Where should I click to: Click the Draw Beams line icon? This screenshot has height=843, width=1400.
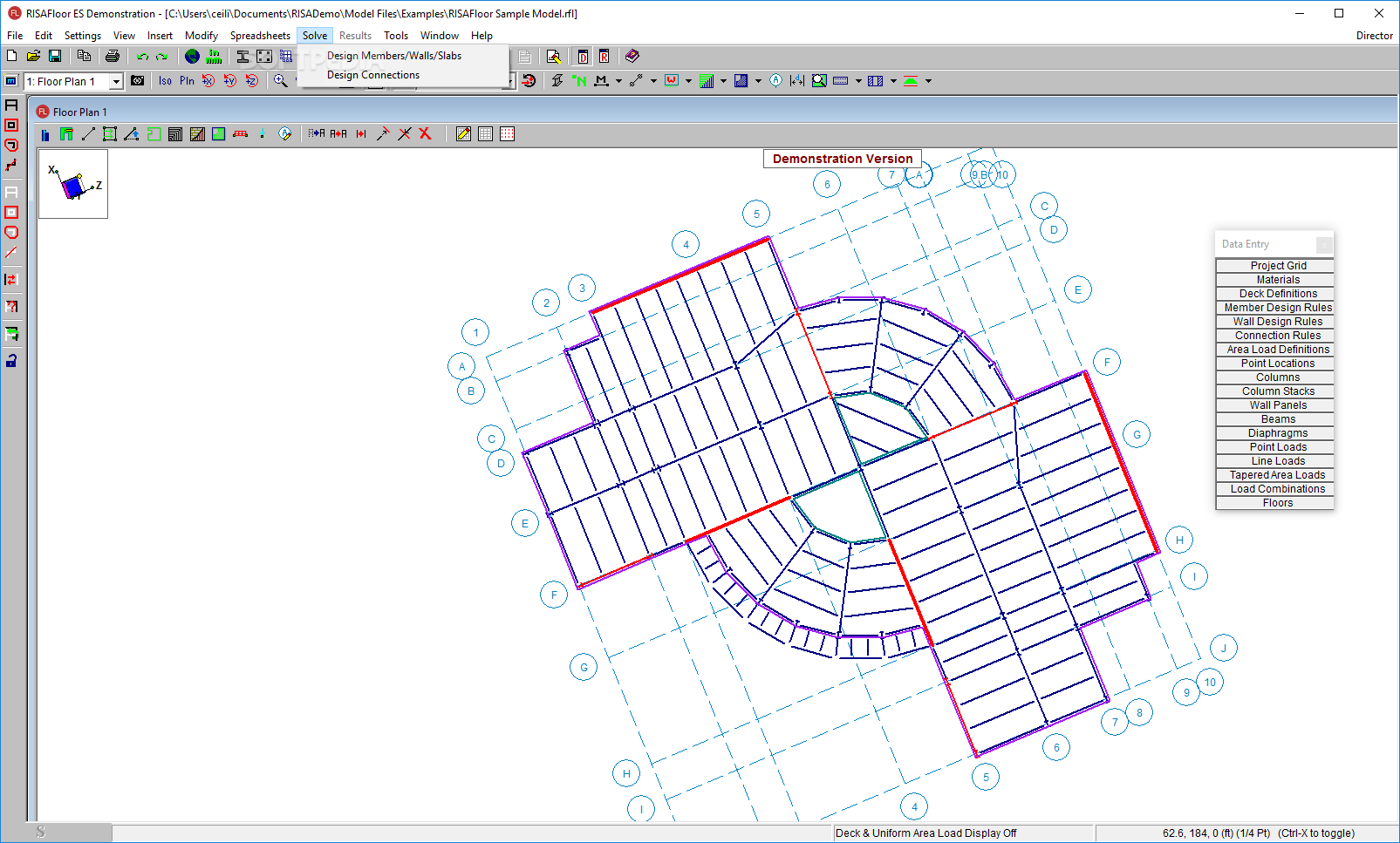point(88,134)
